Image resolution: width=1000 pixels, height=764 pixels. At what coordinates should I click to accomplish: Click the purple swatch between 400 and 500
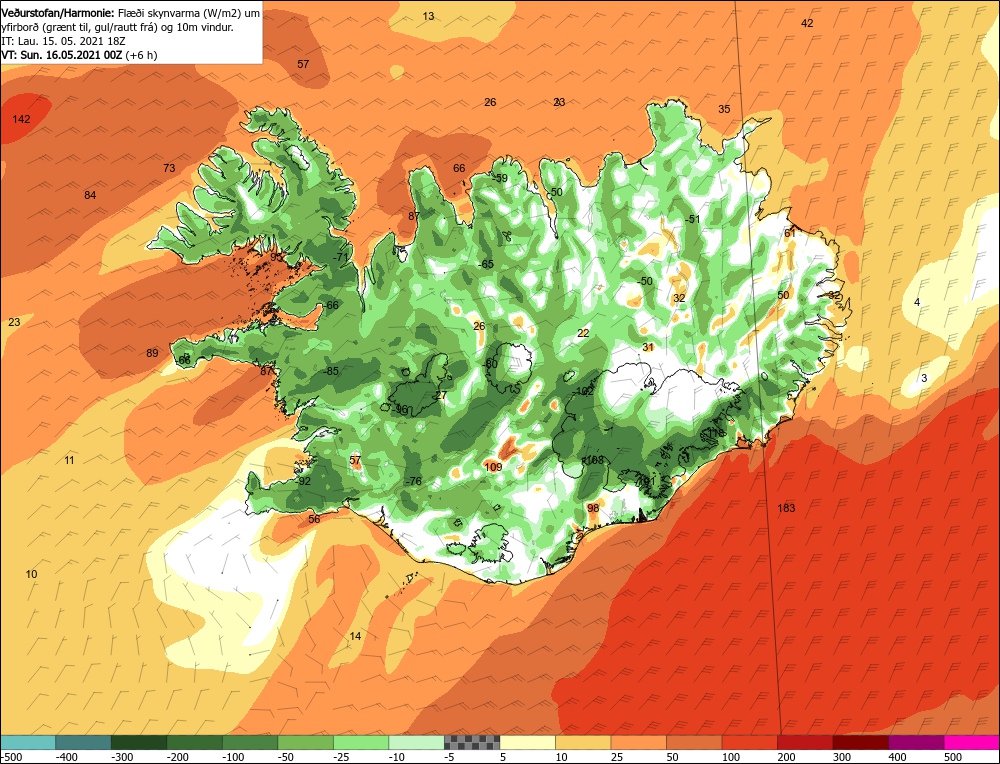tap(916, 742)
